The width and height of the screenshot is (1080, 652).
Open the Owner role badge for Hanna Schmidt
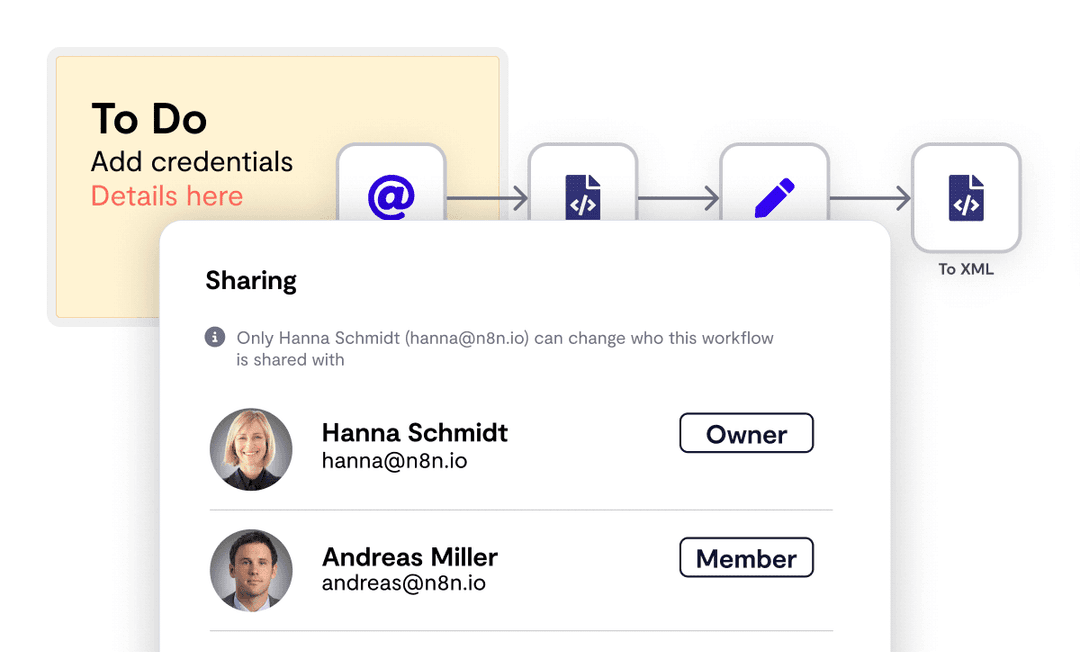click(x=746, y=434)
